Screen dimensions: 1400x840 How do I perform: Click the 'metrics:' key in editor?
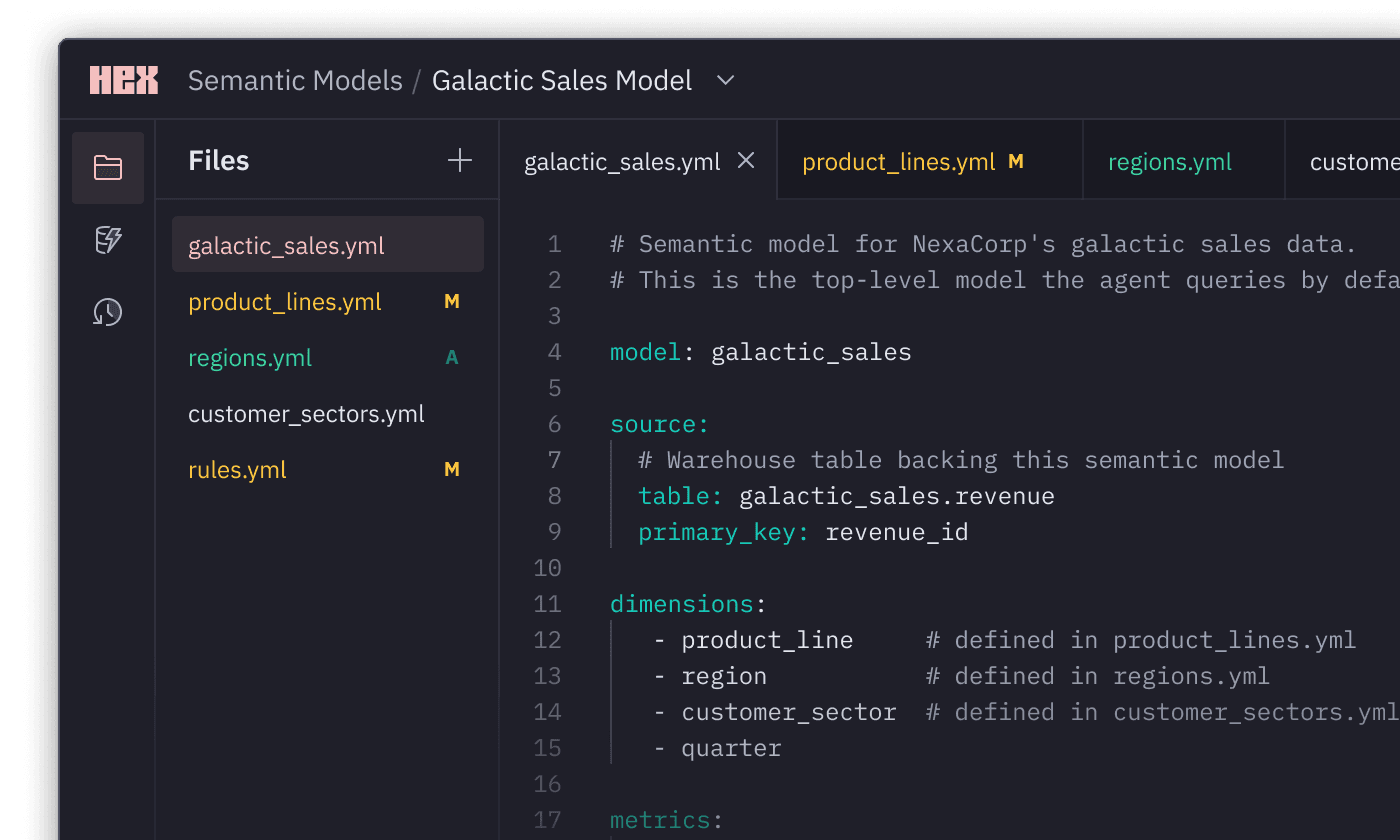click(x=666, y=820)
